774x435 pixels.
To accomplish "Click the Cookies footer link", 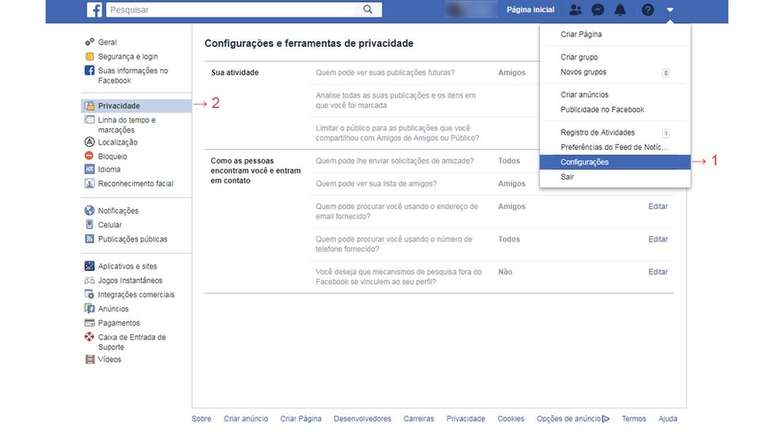I will (x=511, y=419).
